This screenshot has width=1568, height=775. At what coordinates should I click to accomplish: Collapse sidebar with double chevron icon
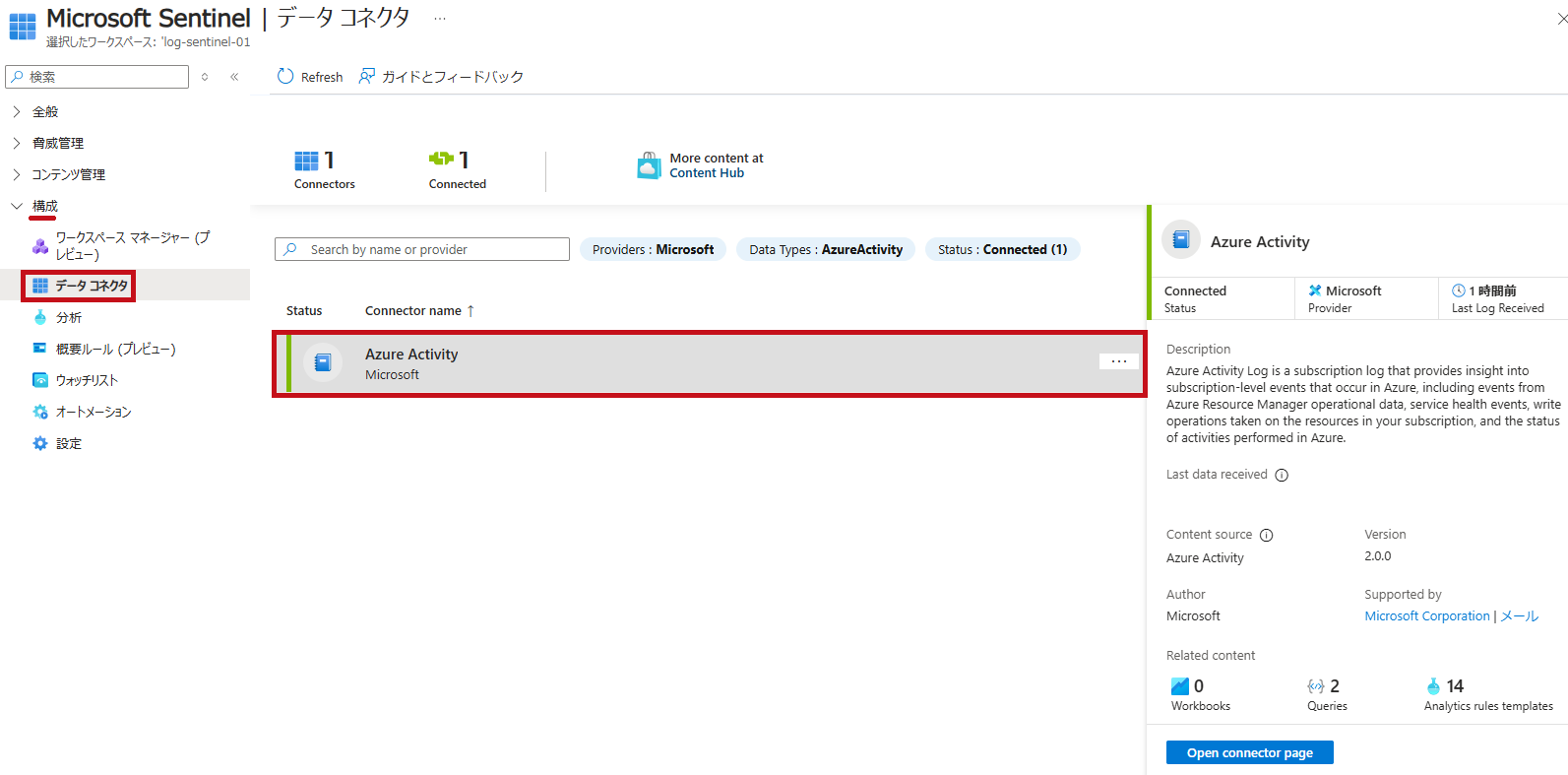[x=234, y=77]
